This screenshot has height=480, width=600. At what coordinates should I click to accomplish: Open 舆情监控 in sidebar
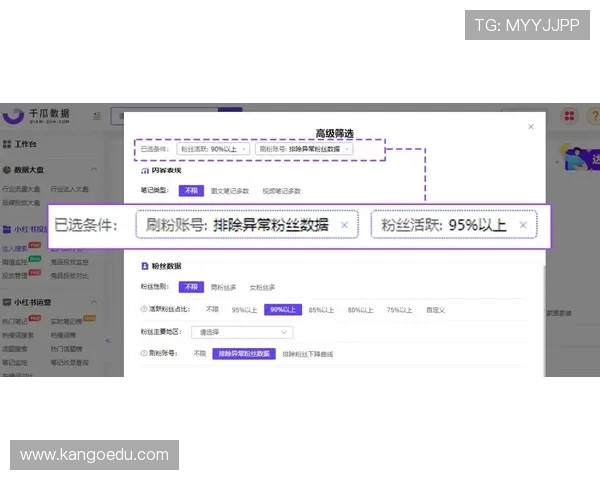coord(15,262)
